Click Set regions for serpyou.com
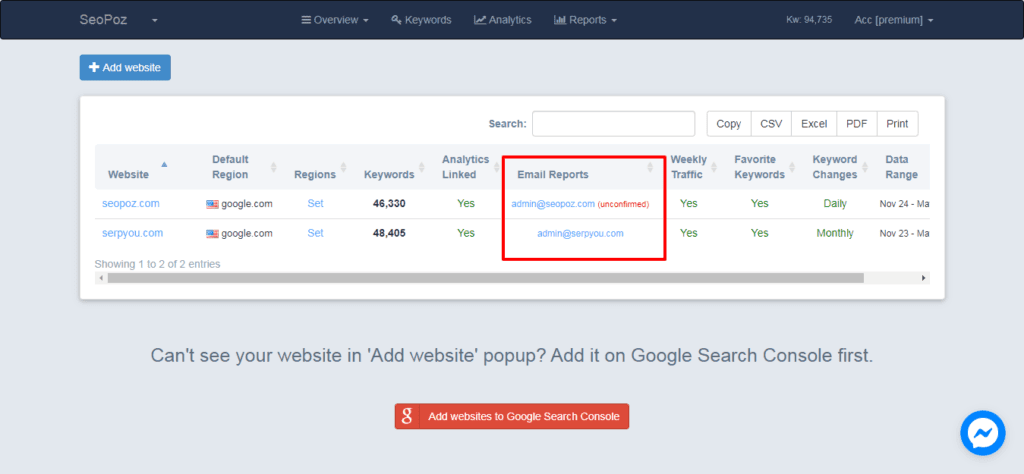 click(x=315, y=233)
